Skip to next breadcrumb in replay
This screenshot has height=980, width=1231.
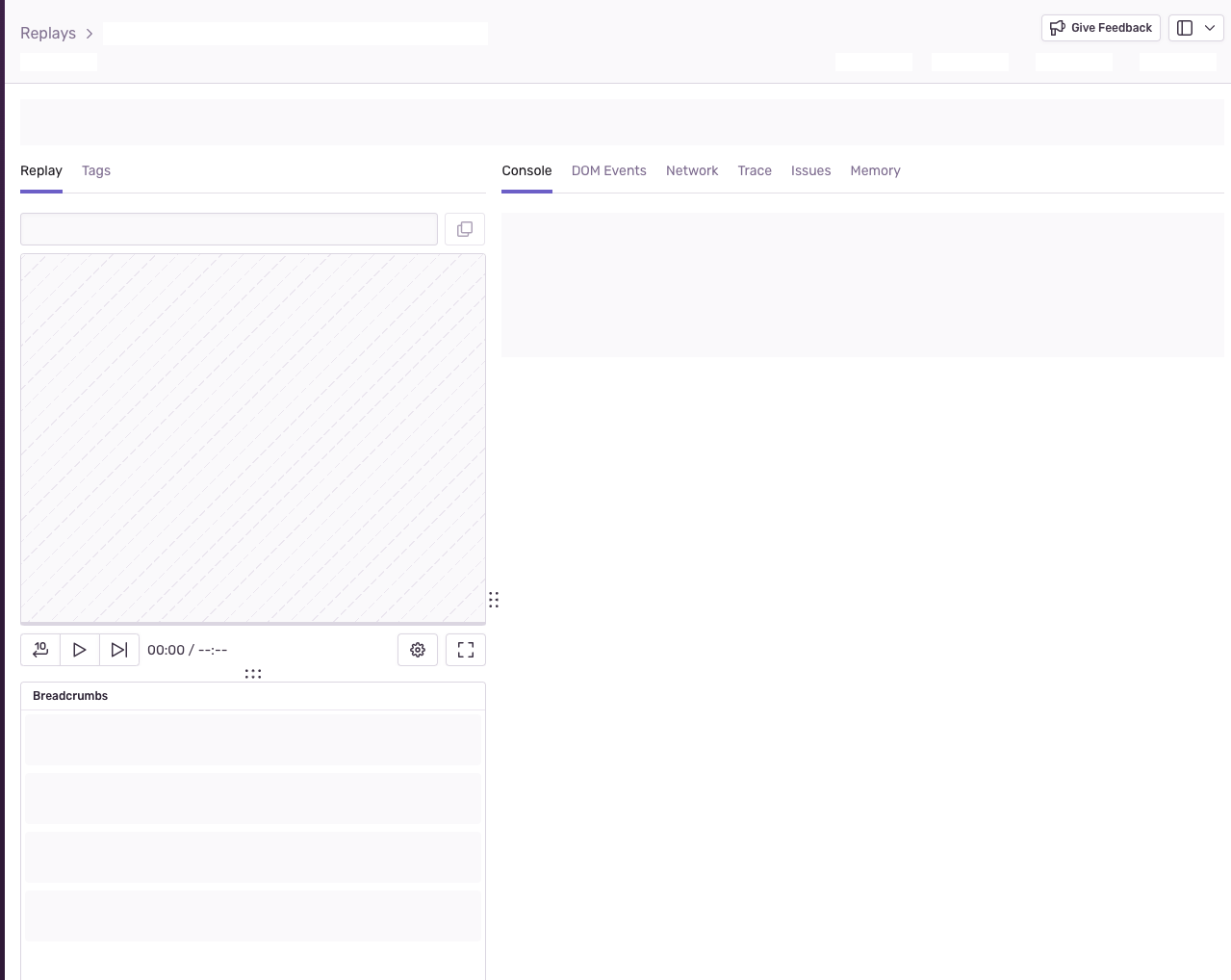click(119, 650)
